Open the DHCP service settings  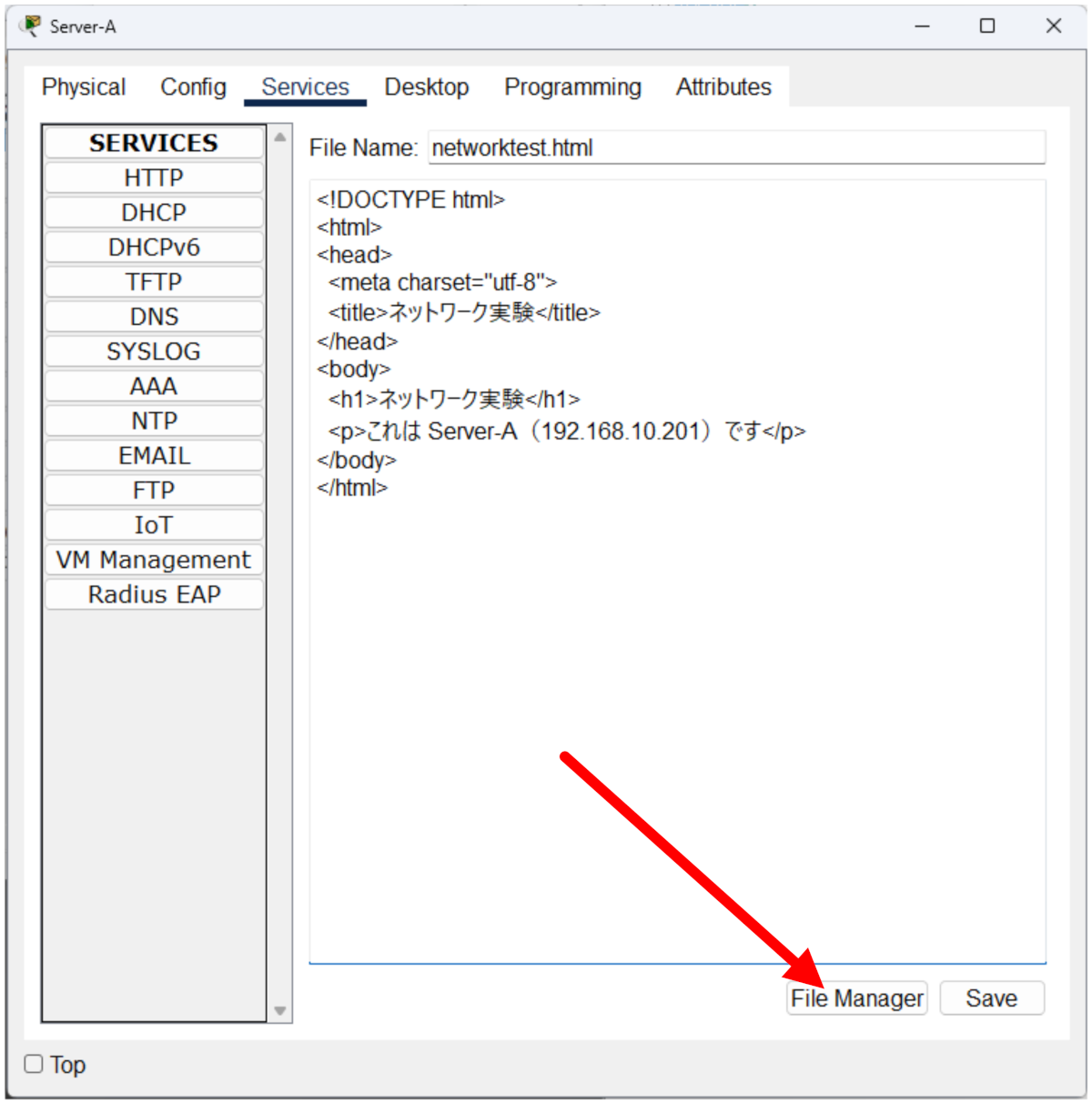(x=154, y=212)
